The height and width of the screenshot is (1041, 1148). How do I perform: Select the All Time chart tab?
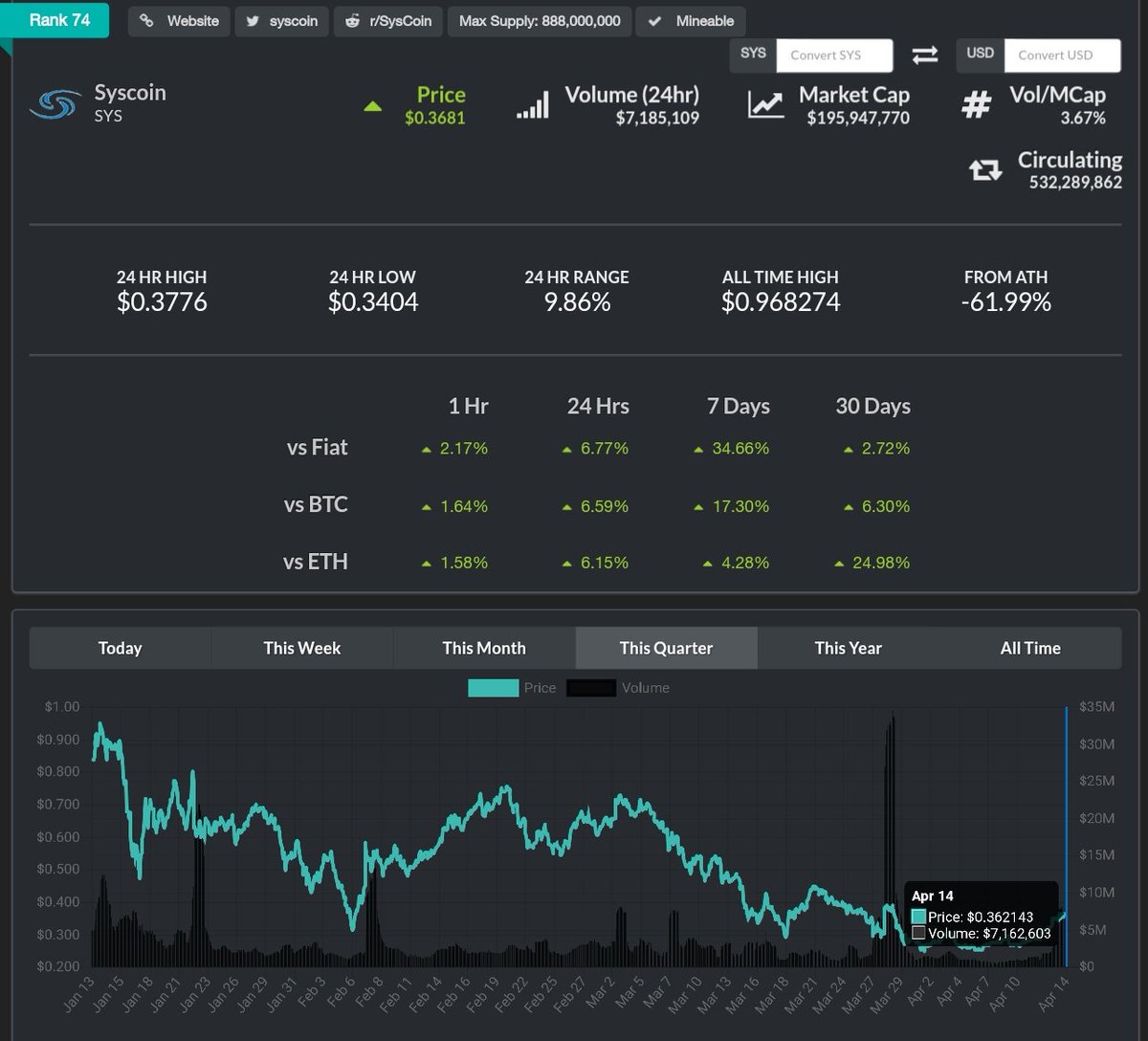tap(1030, 648)
